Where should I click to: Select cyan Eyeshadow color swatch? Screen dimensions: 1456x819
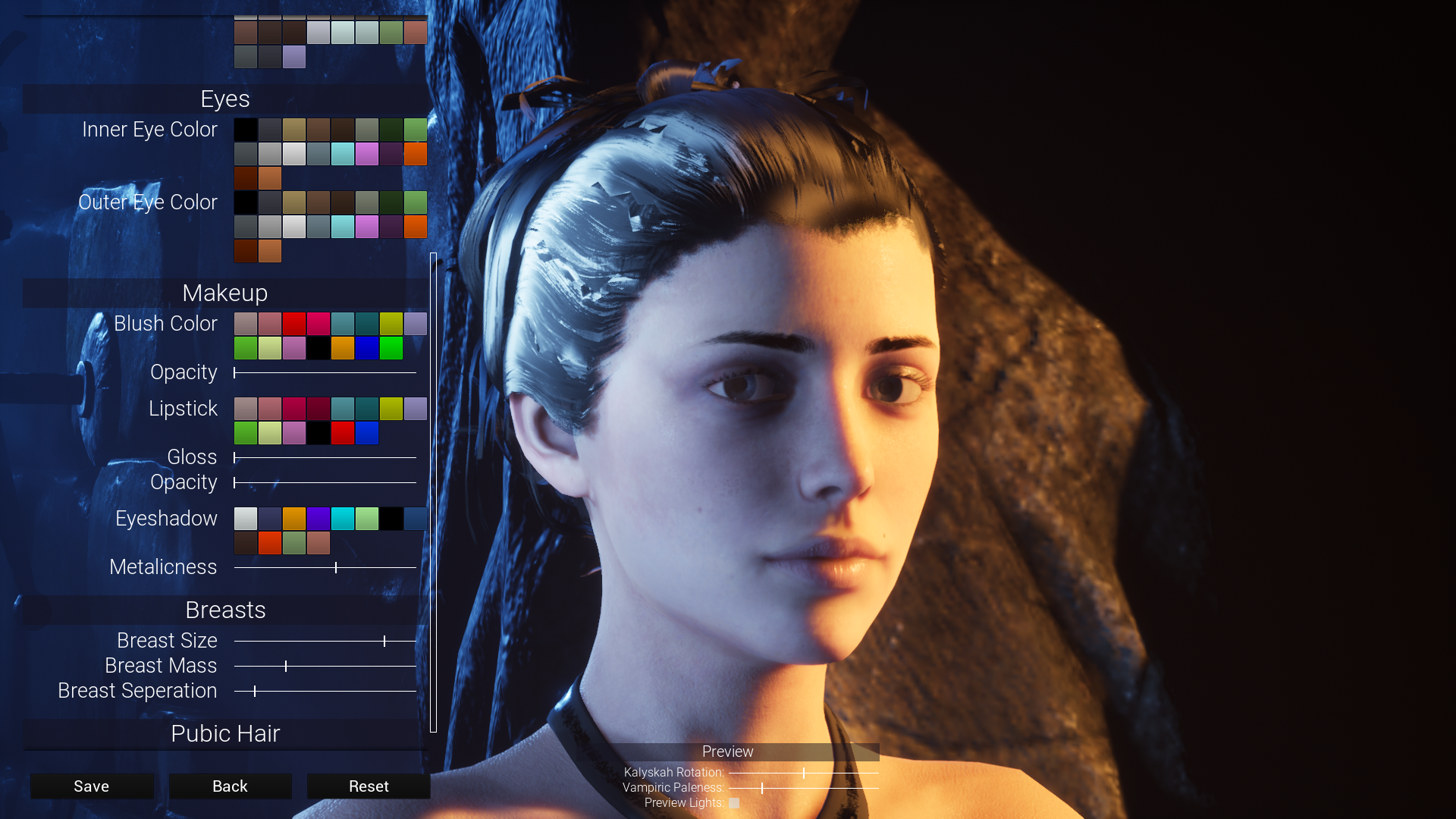click(x=343, y=519)
